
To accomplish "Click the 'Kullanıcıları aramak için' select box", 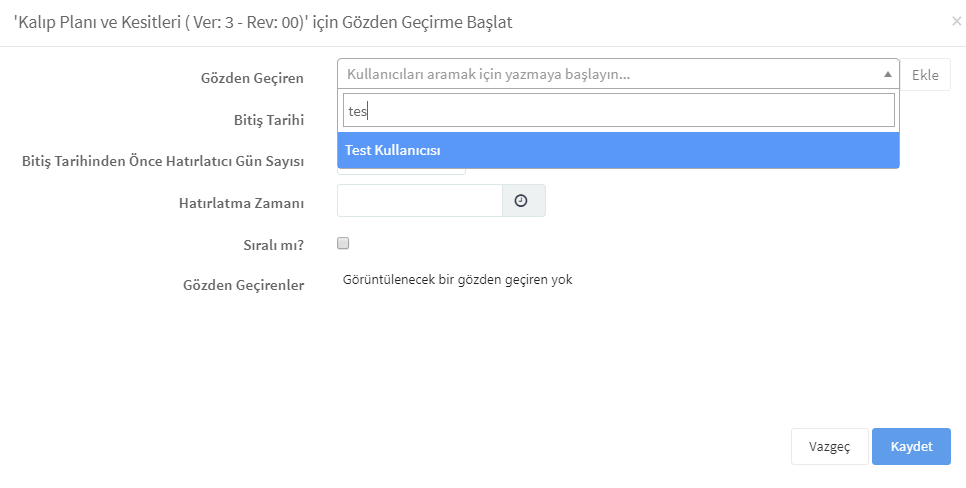I will pyautogui.click(x=619, y=75).
